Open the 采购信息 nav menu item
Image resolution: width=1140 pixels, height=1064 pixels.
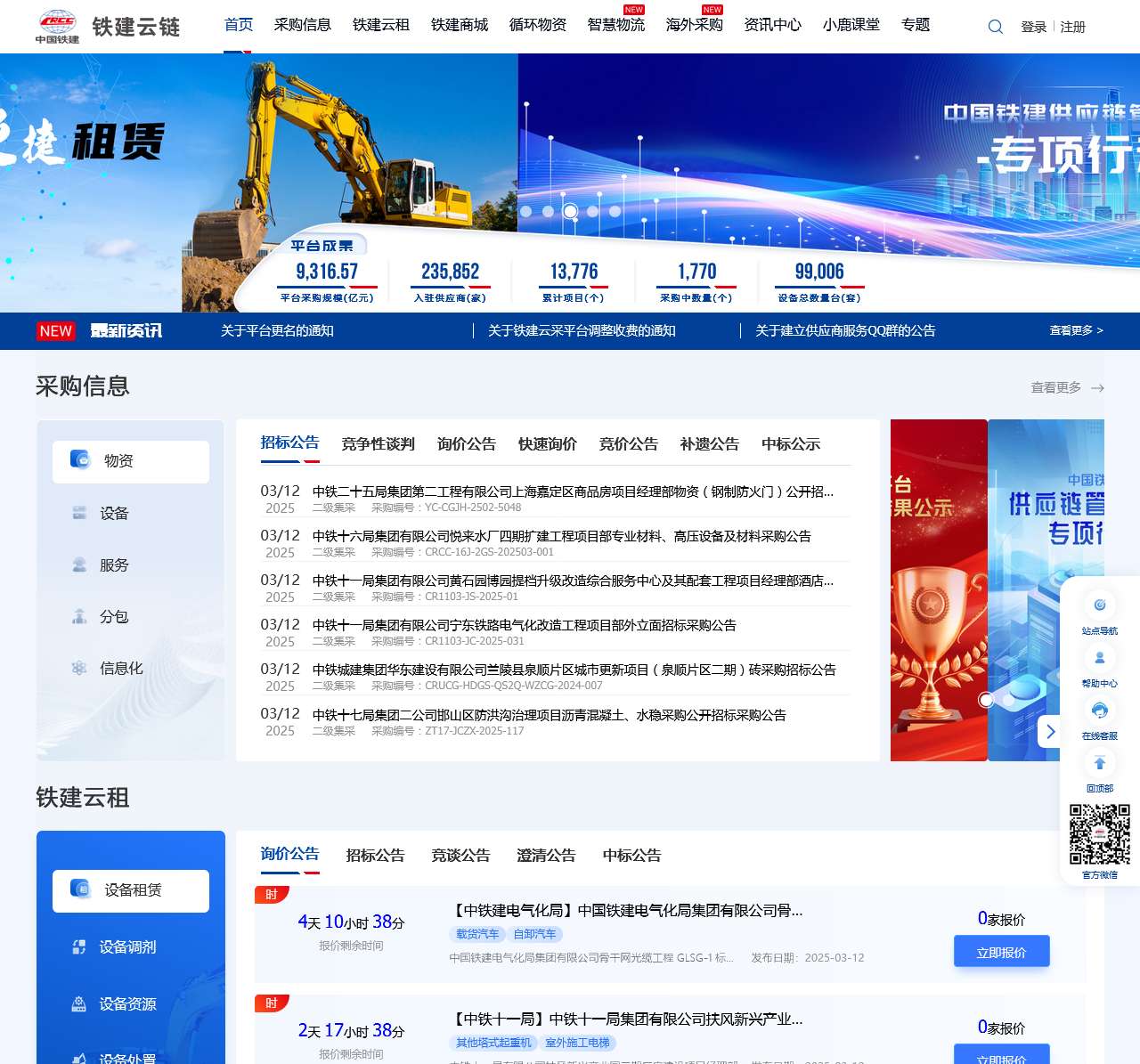(303, 25)
